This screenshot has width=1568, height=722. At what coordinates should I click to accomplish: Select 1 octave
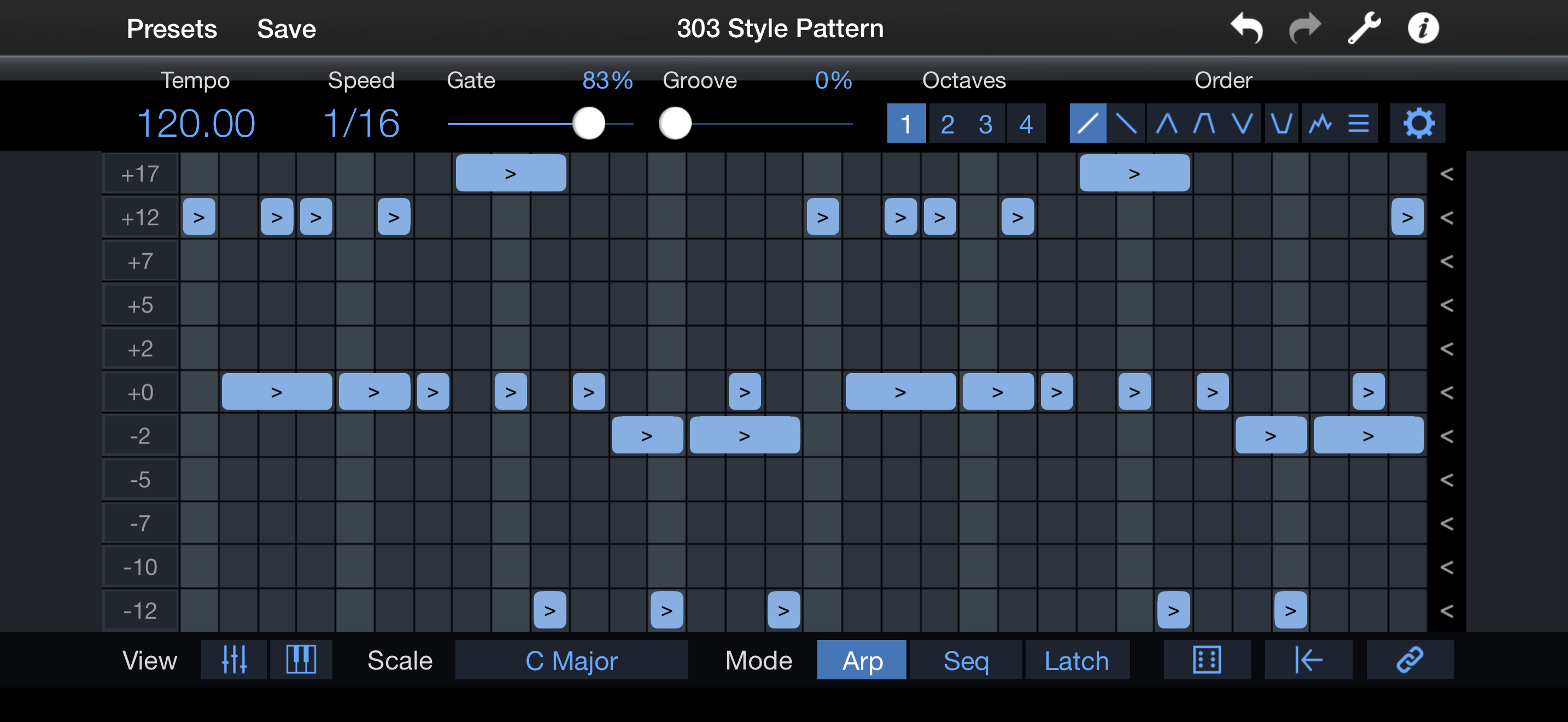[906, 124]
